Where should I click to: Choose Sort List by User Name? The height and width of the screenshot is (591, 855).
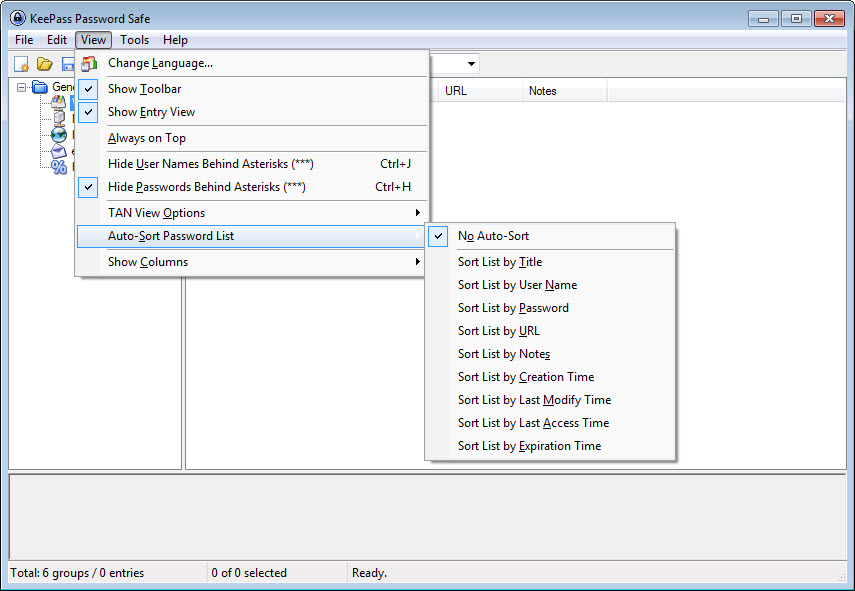tap(550, 285)
